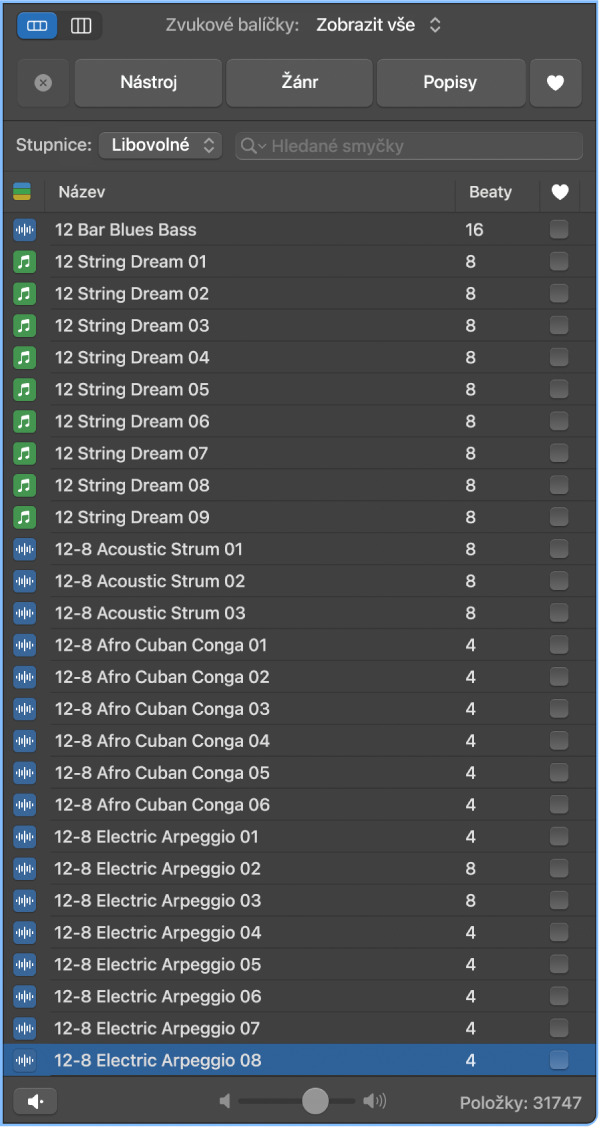Viewport: 599px width, 1128px height.
Task: Click green MIDI note icon of 12 String Dream 01
Action: (x=25, y=262)
